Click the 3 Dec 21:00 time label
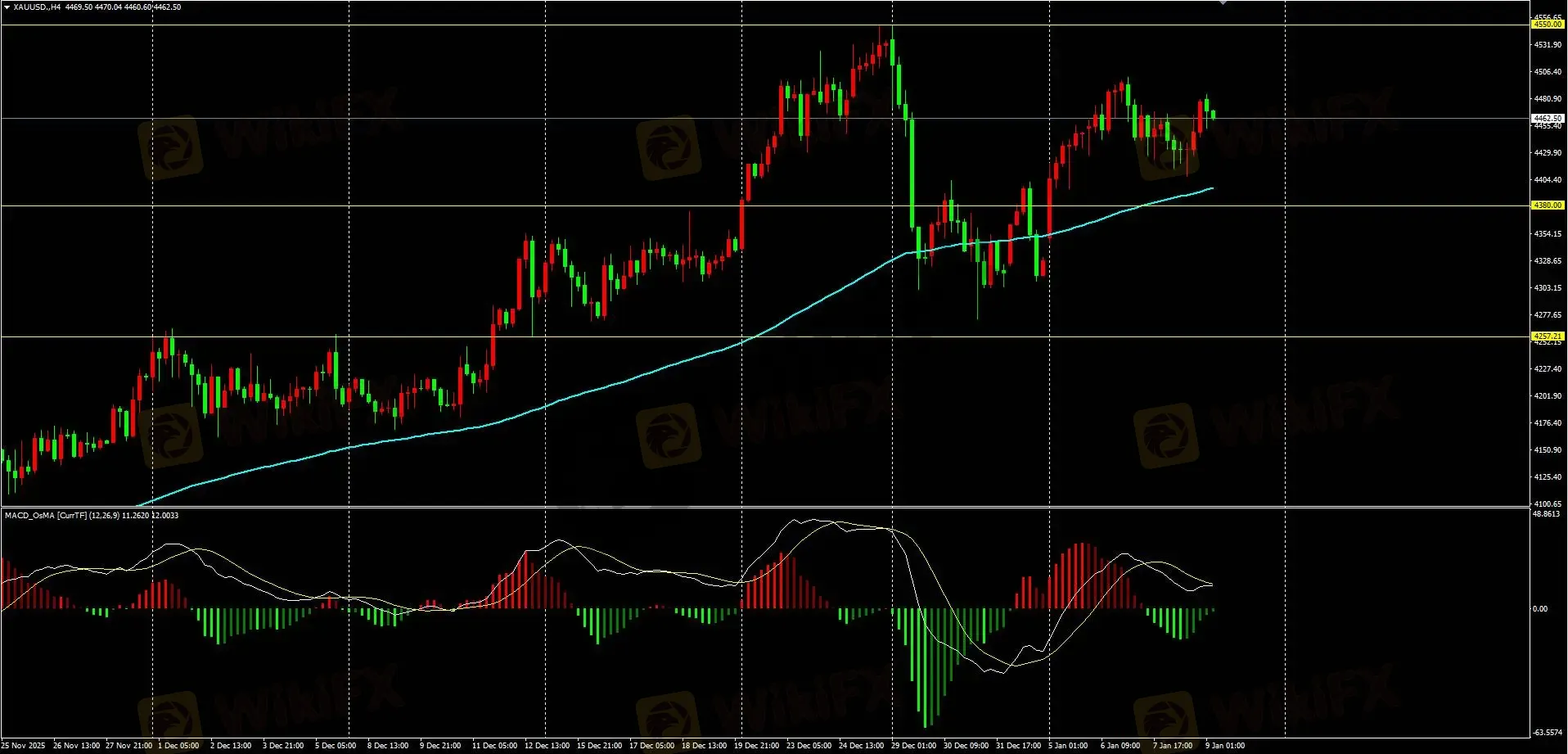Image resolution: width=1568 pixels, height=754 pixels. point(283,746)
